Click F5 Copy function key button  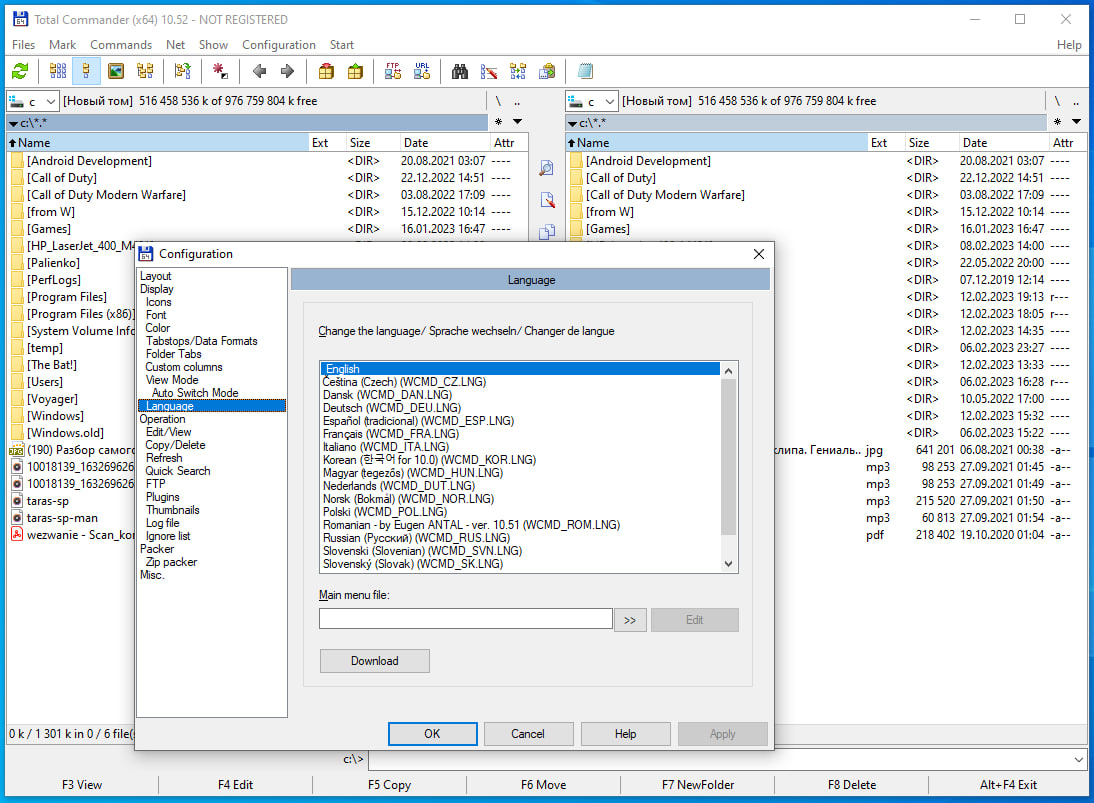pyautogui.click(x=389, y=785)
